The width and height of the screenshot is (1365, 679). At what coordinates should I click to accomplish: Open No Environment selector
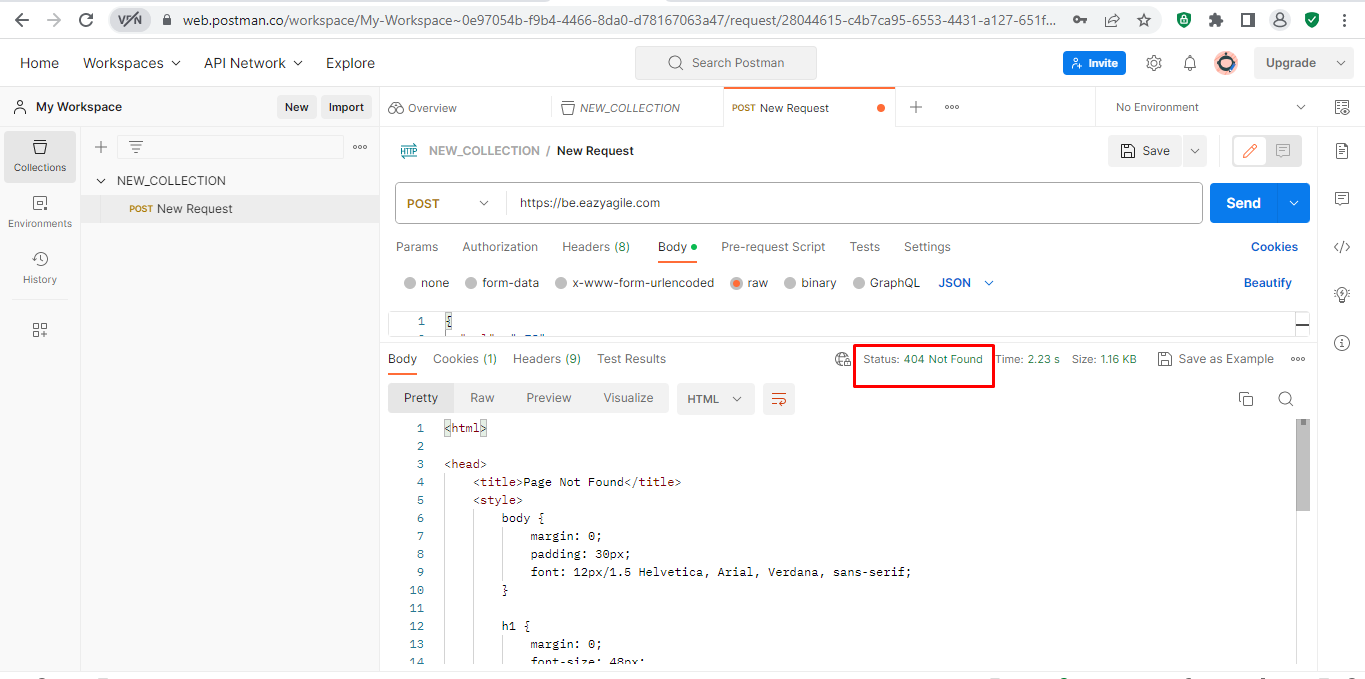[1210, 107]
